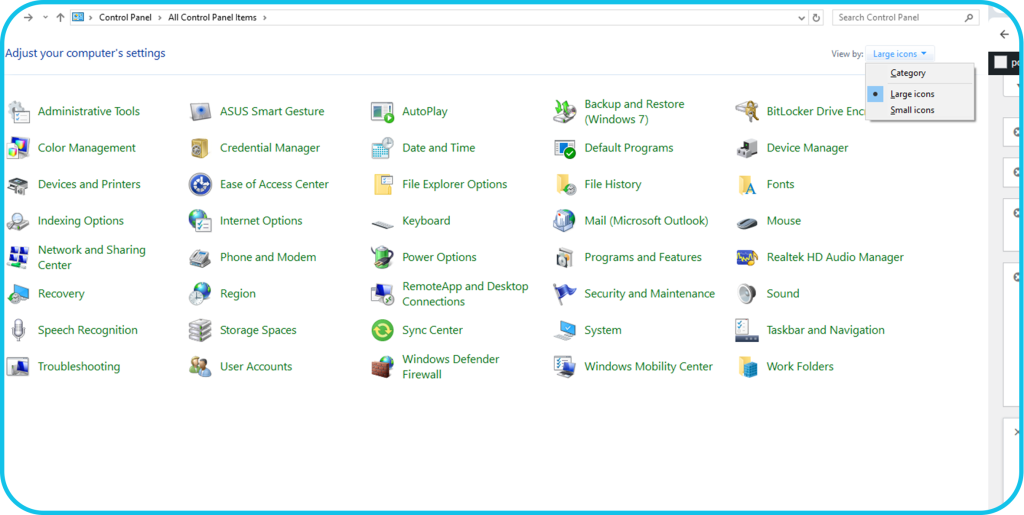This screenshot has height=515, width=1024.
Task: Click the Color Management icon
Action: tap(18, 148)
